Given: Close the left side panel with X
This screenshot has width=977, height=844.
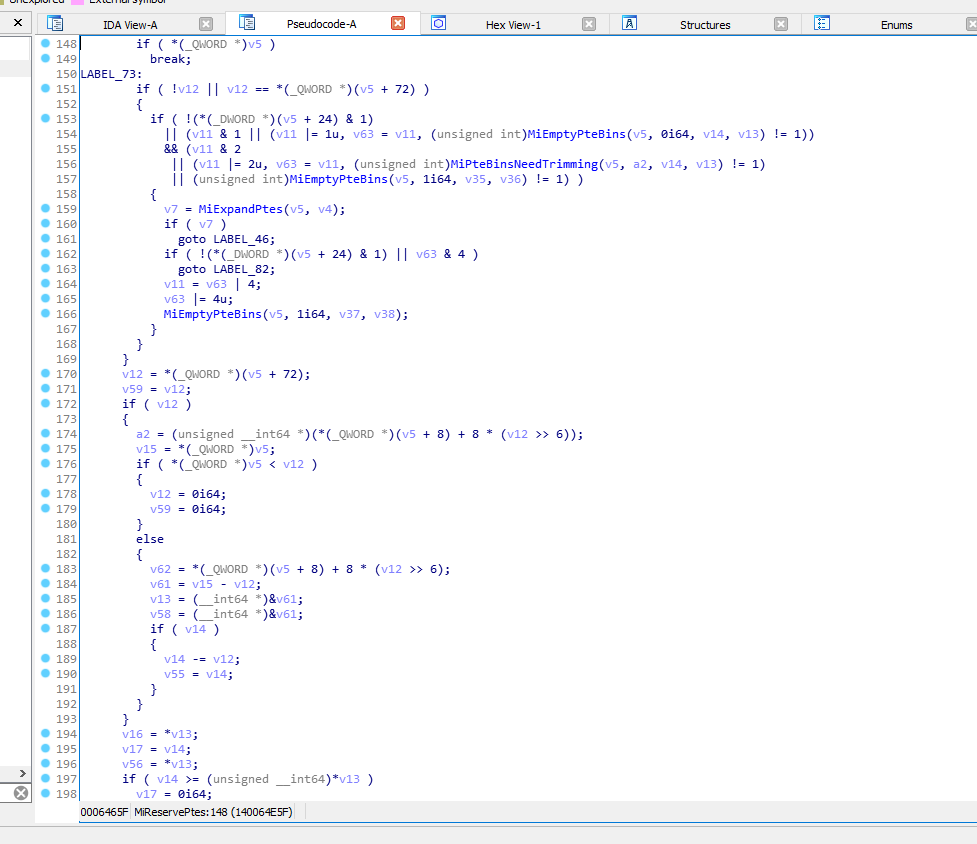Looking at the screenshot, I should pyautogui.click(x=17, y=22).
